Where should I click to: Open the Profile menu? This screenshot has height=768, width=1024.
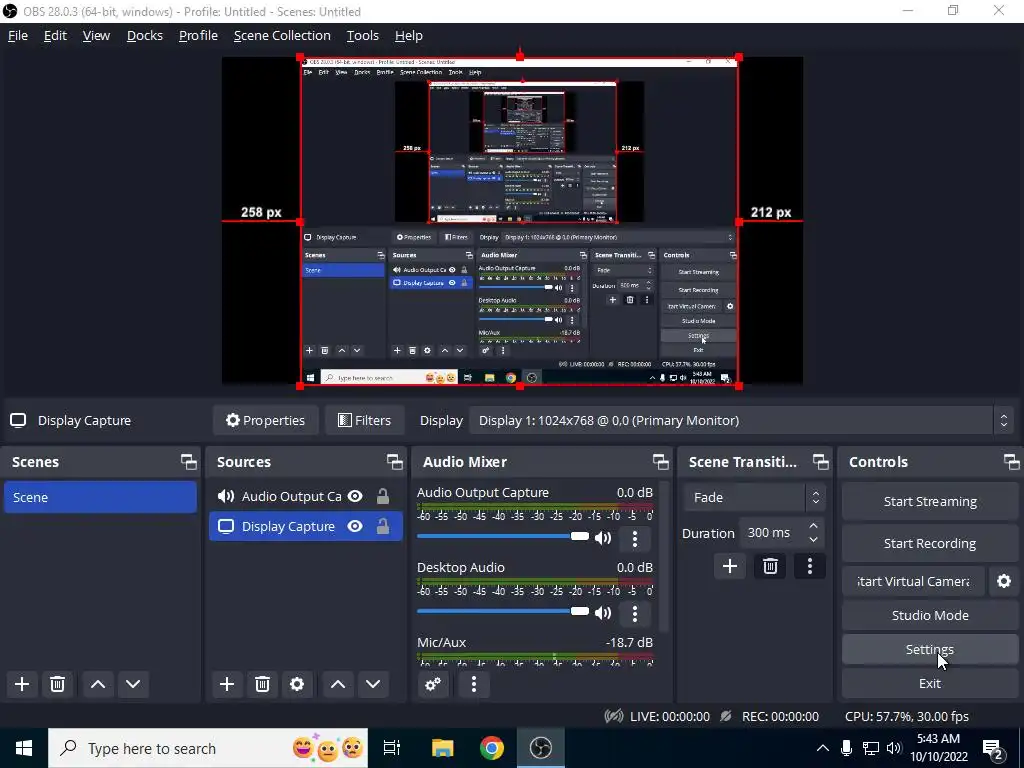(198, 35)
